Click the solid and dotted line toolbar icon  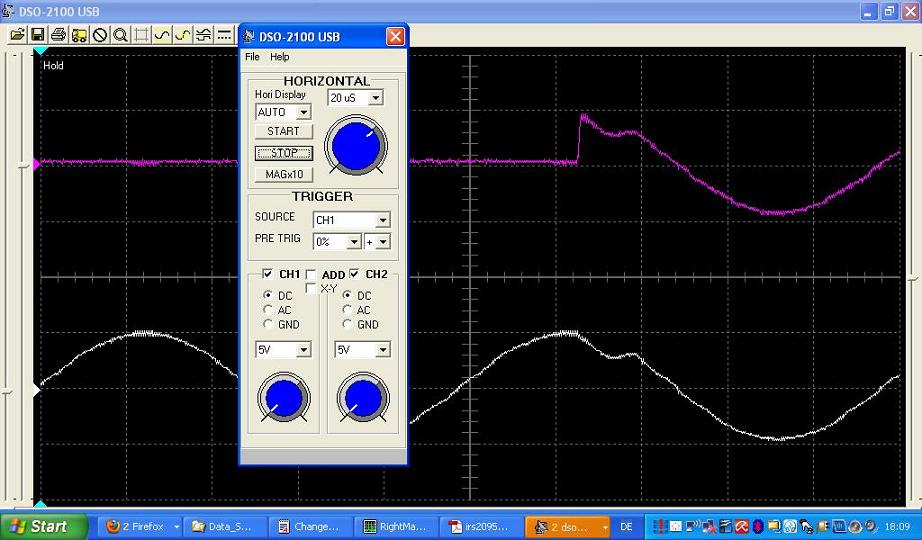224,35
